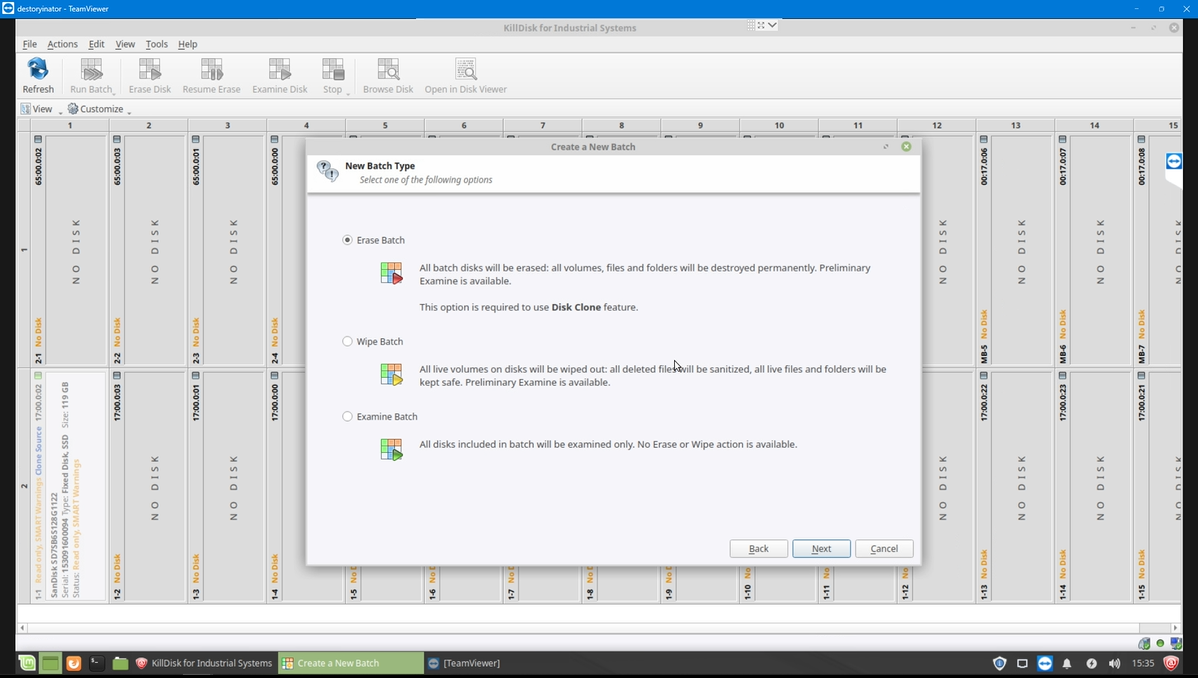1198x678 pixels.
Task: Open the file manager folder icon in taskbar
Action: pos(120,663)
